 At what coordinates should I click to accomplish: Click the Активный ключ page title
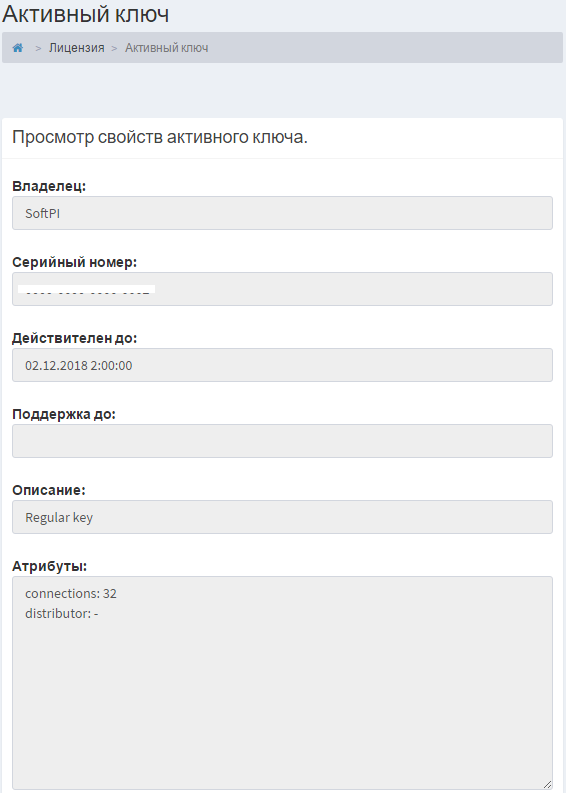click(85, 14)
